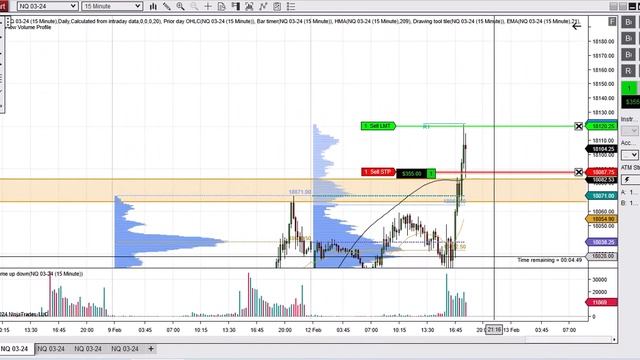
Task: Open the Acc account dropdown
Action: coord(630,155)
